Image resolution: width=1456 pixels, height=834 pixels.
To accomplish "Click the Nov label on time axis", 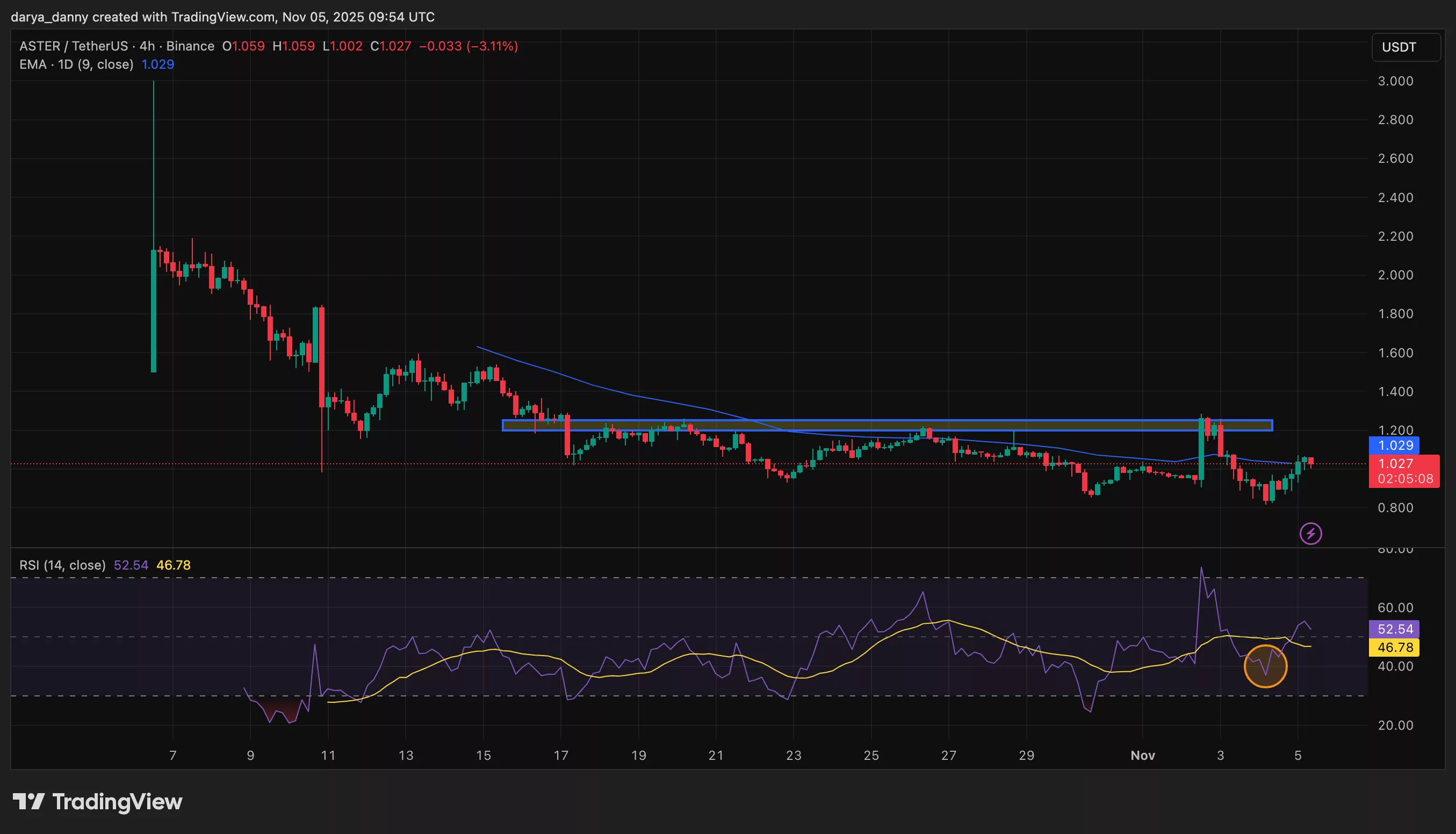I will 1143,755.
